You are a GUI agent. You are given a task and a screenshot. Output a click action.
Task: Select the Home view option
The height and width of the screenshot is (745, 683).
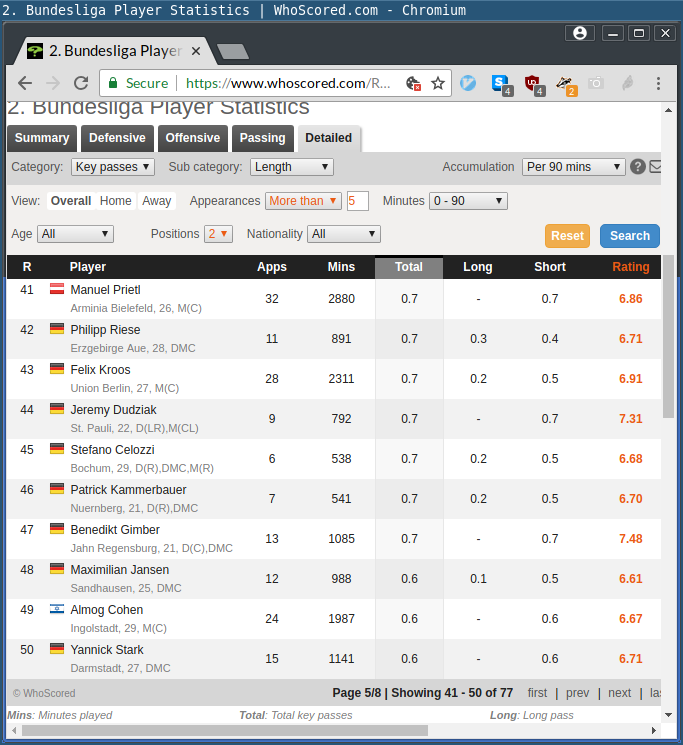(x=115, y=201)
